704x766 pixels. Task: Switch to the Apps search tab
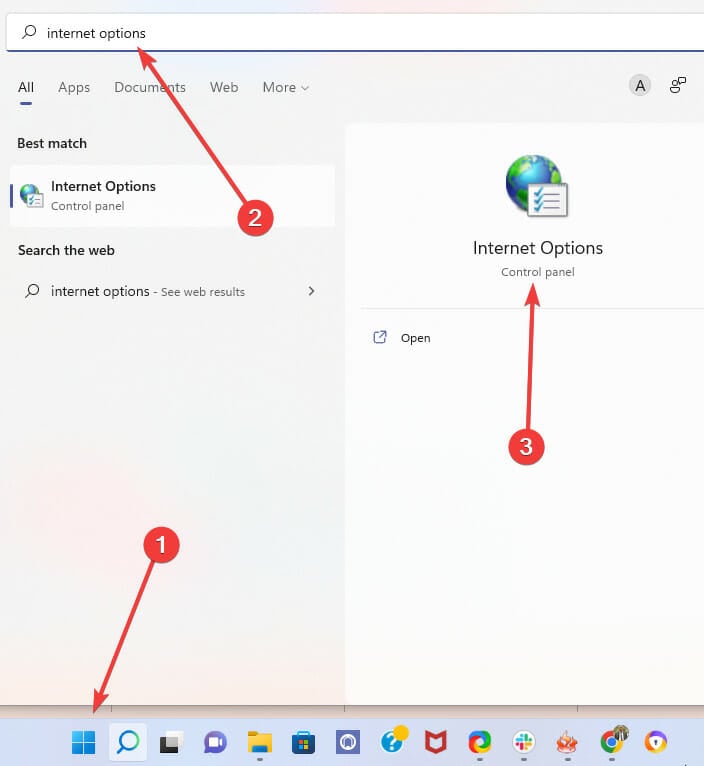74,87
